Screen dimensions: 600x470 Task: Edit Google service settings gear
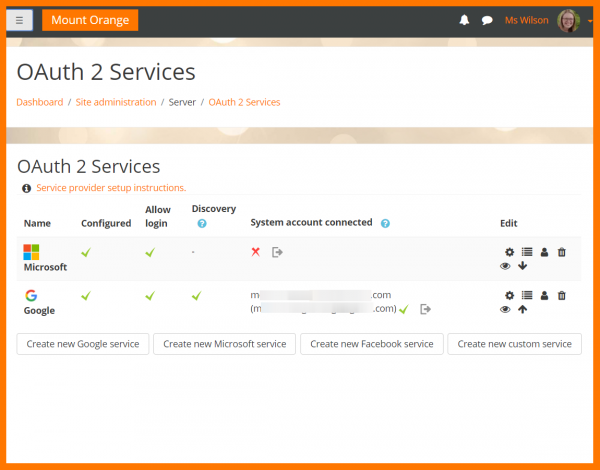coord(509,295)
